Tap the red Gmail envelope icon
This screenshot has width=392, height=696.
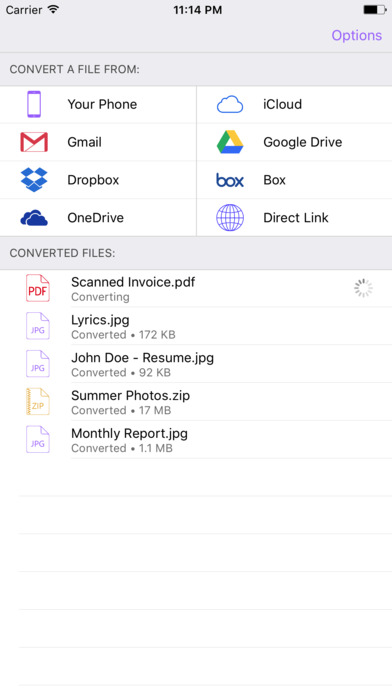click(x=34, y=142)
